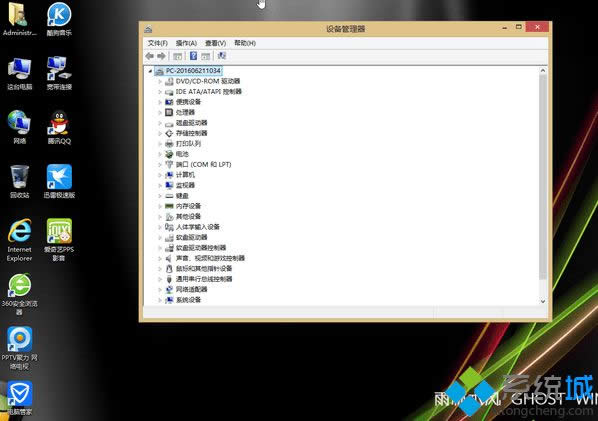The width and height of the screenshot is (598, 421).
Task: Select the 人体学输入设备 tree row
Action: [192, 227]
